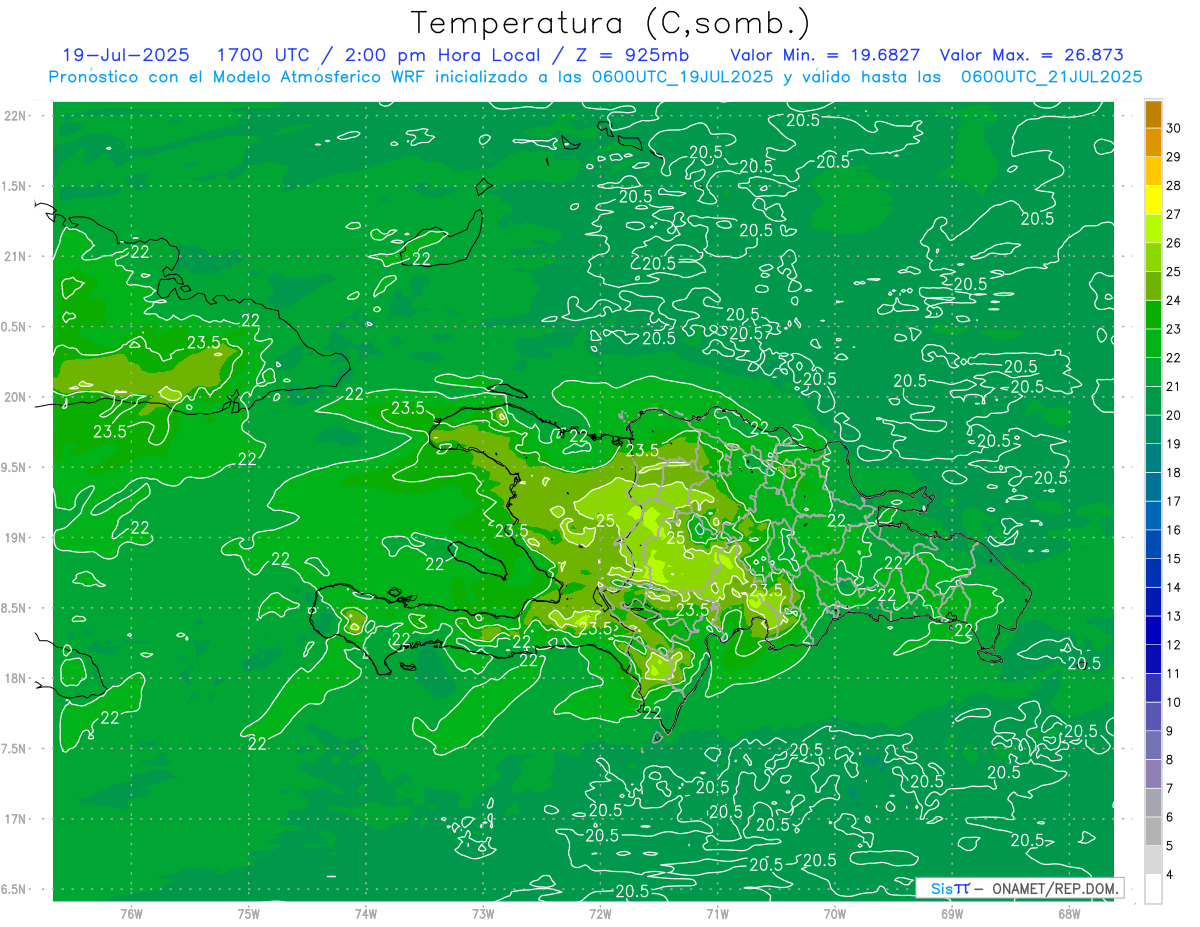Click the legend swatch between 5 and 6

click(1153, 831)
